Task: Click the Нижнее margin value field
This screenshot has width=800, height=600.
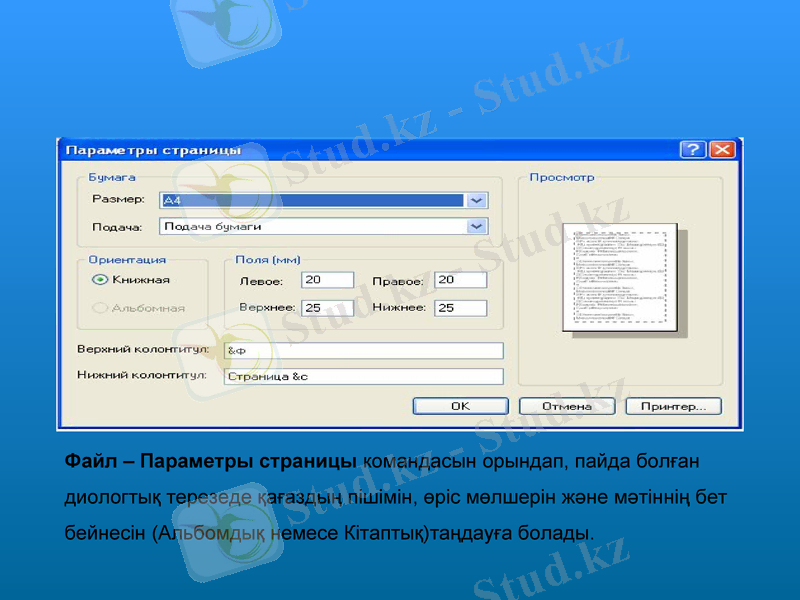Action: pos(460,307)
